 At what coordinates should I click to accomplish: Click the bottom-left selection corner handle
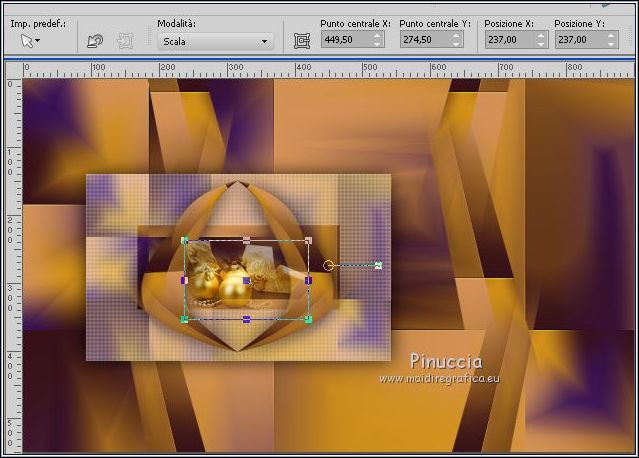coord(185,319)
